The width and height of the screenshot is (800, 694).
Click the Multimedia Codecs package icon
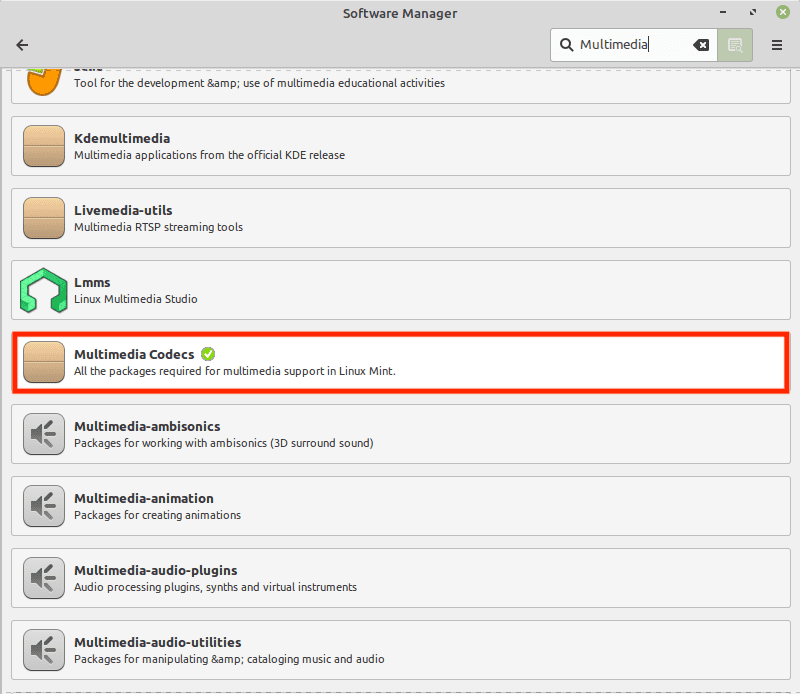(44, 362)
